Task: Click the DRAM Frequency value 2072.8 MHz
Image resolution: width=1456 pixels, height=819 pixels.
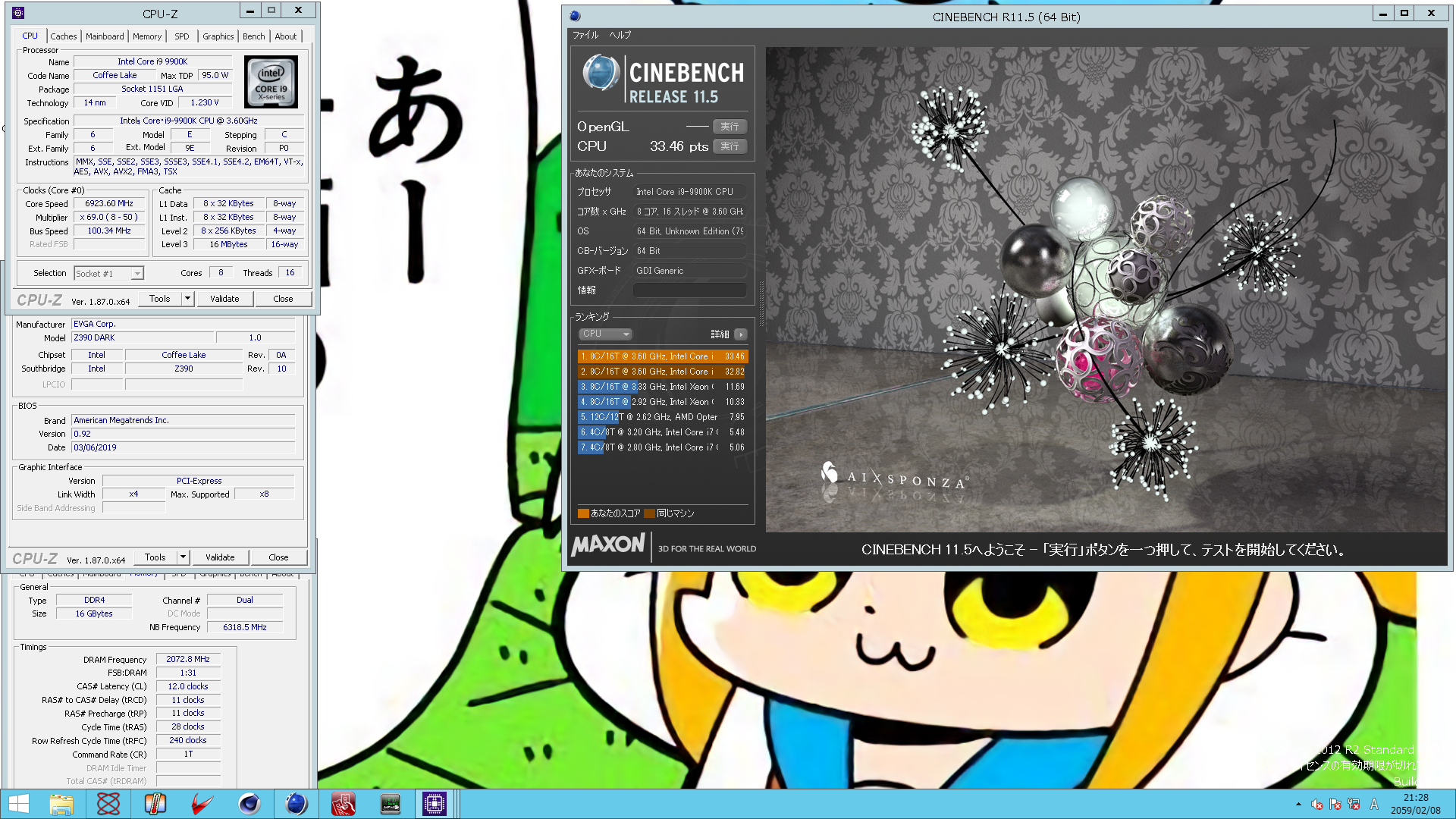Action: 188,659
